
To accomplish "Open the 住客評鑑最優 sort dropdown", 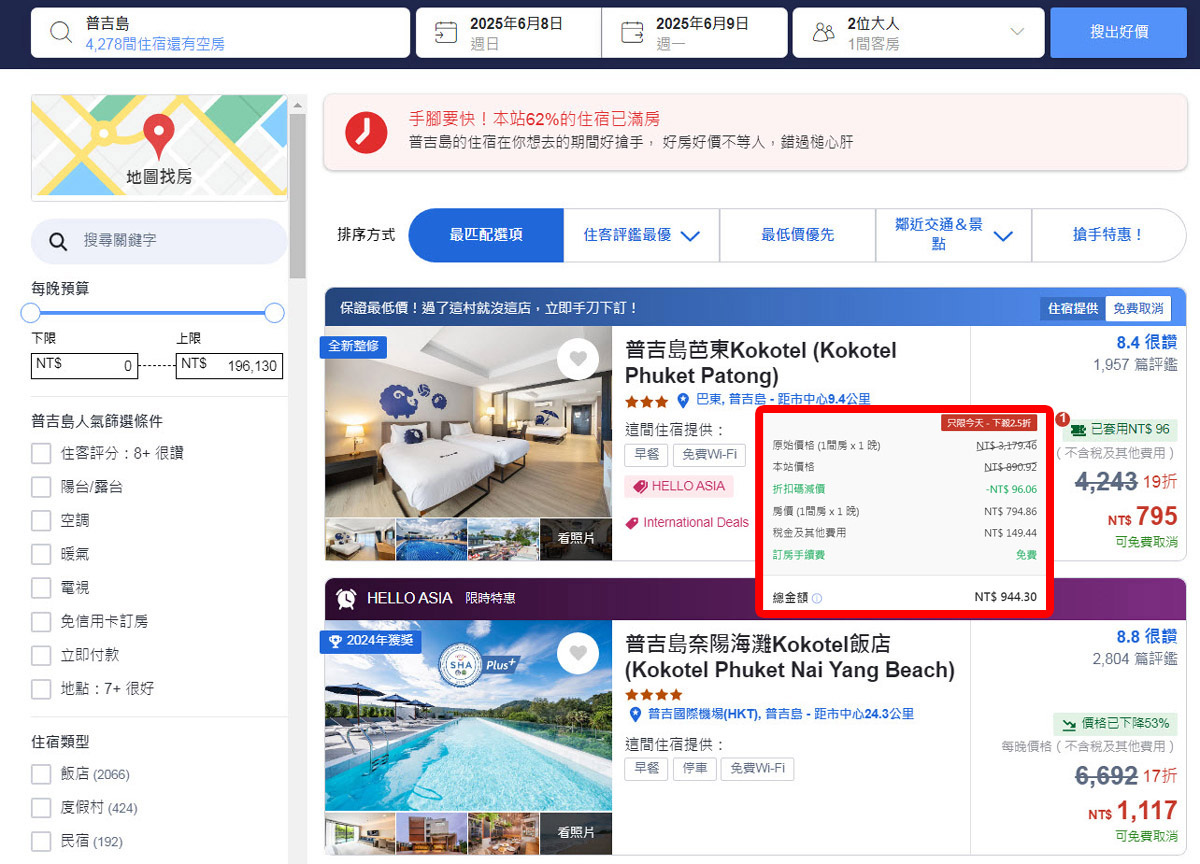I will (x=641, y=235).
